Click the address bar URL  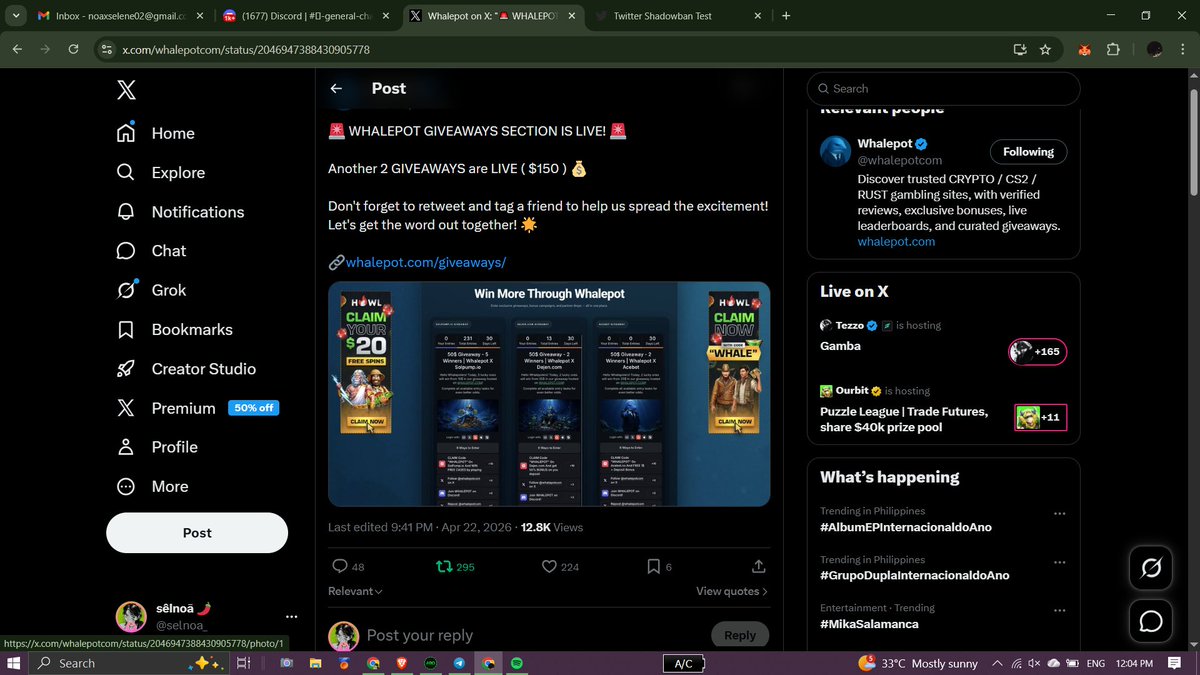click(246, 49)
